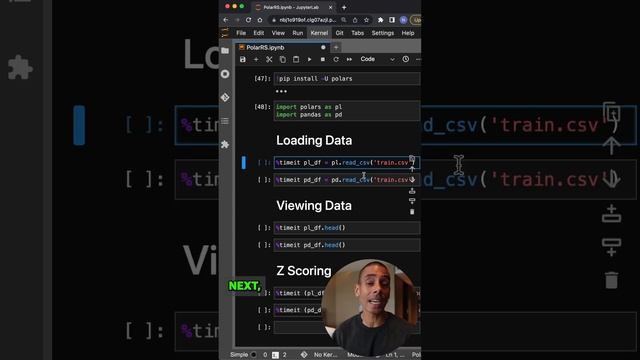The width and height of the screenshot is (640, 360).
Task: Open the Kernel menu
Action: (319, 33)
